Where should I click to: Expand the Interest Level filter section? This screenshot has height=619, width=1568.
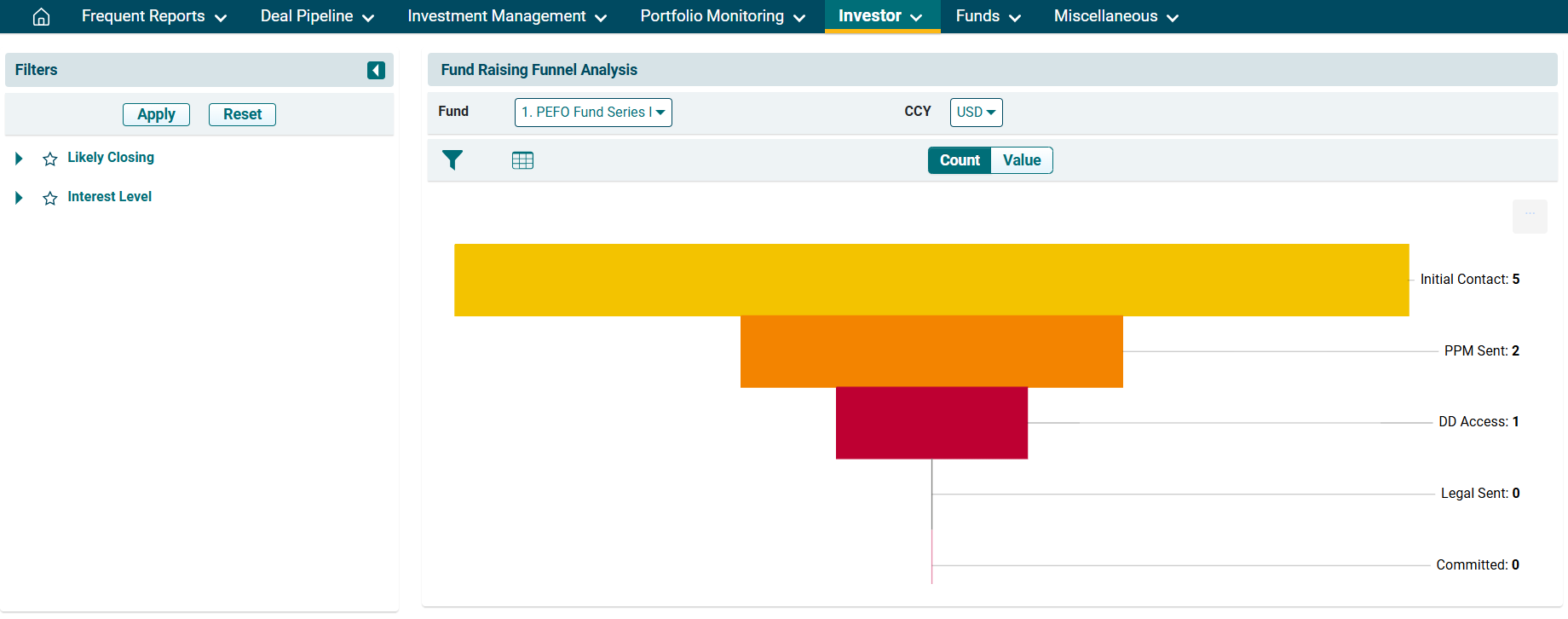[x=19, y=198]
